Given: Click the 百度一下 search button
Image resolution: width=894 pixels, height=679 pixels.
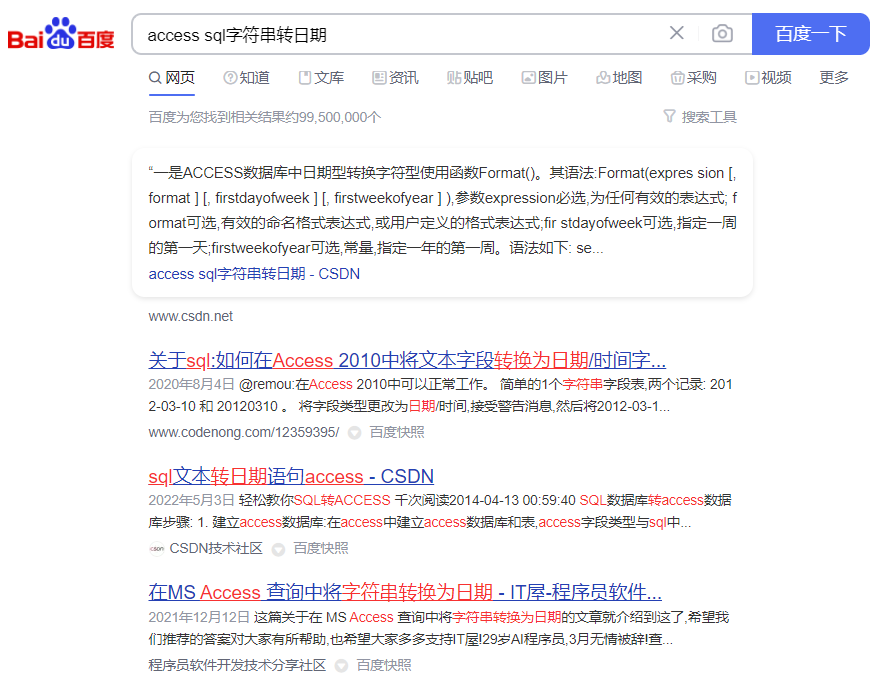Looking at the screenshot, I should coord(810,34).
